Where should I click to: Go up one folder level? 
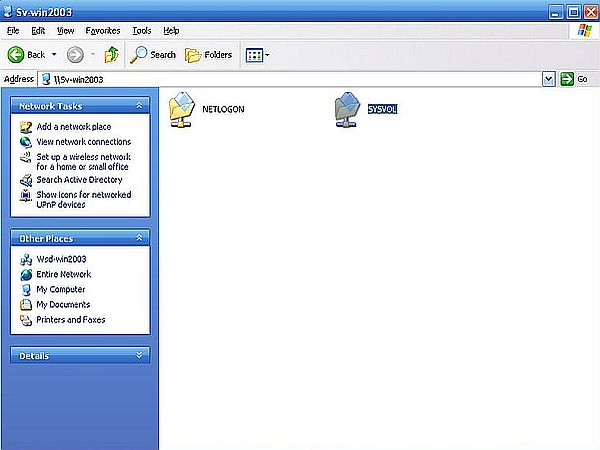point(111,55)
